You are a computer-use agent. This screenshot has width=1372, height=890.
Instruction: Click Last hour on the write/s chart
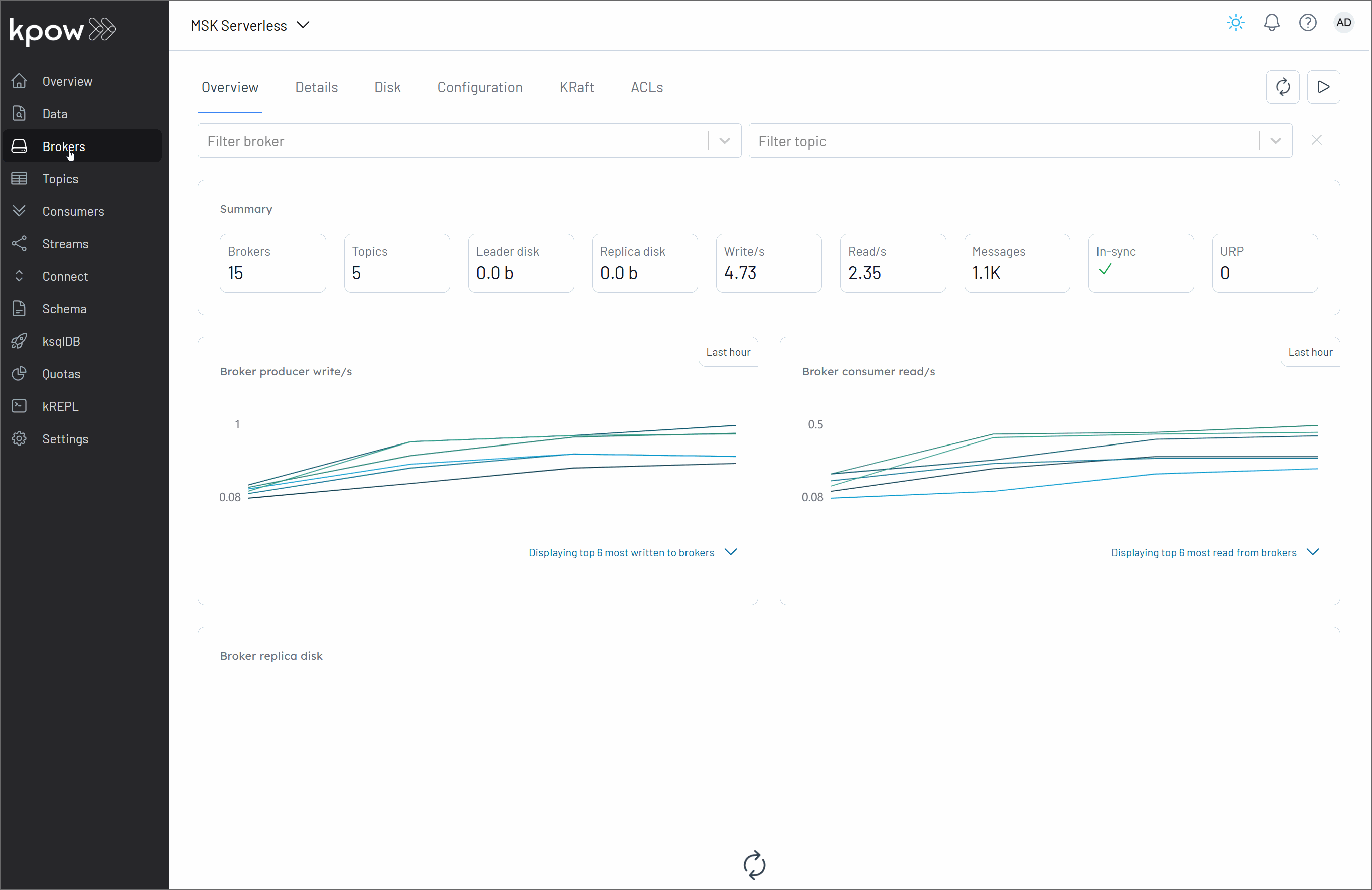(x=728, y=352)
